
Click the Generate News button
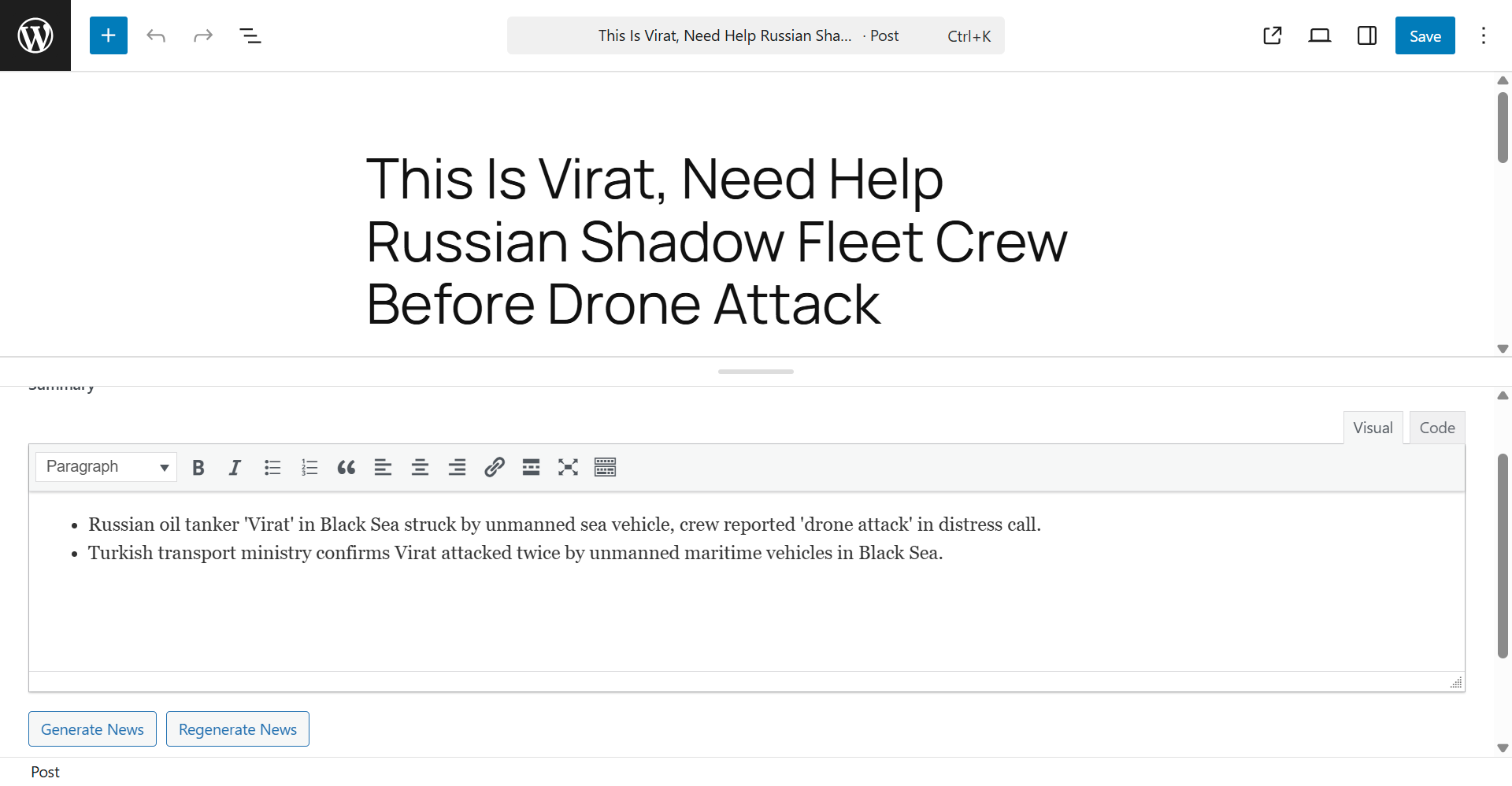tap(92, 729)
